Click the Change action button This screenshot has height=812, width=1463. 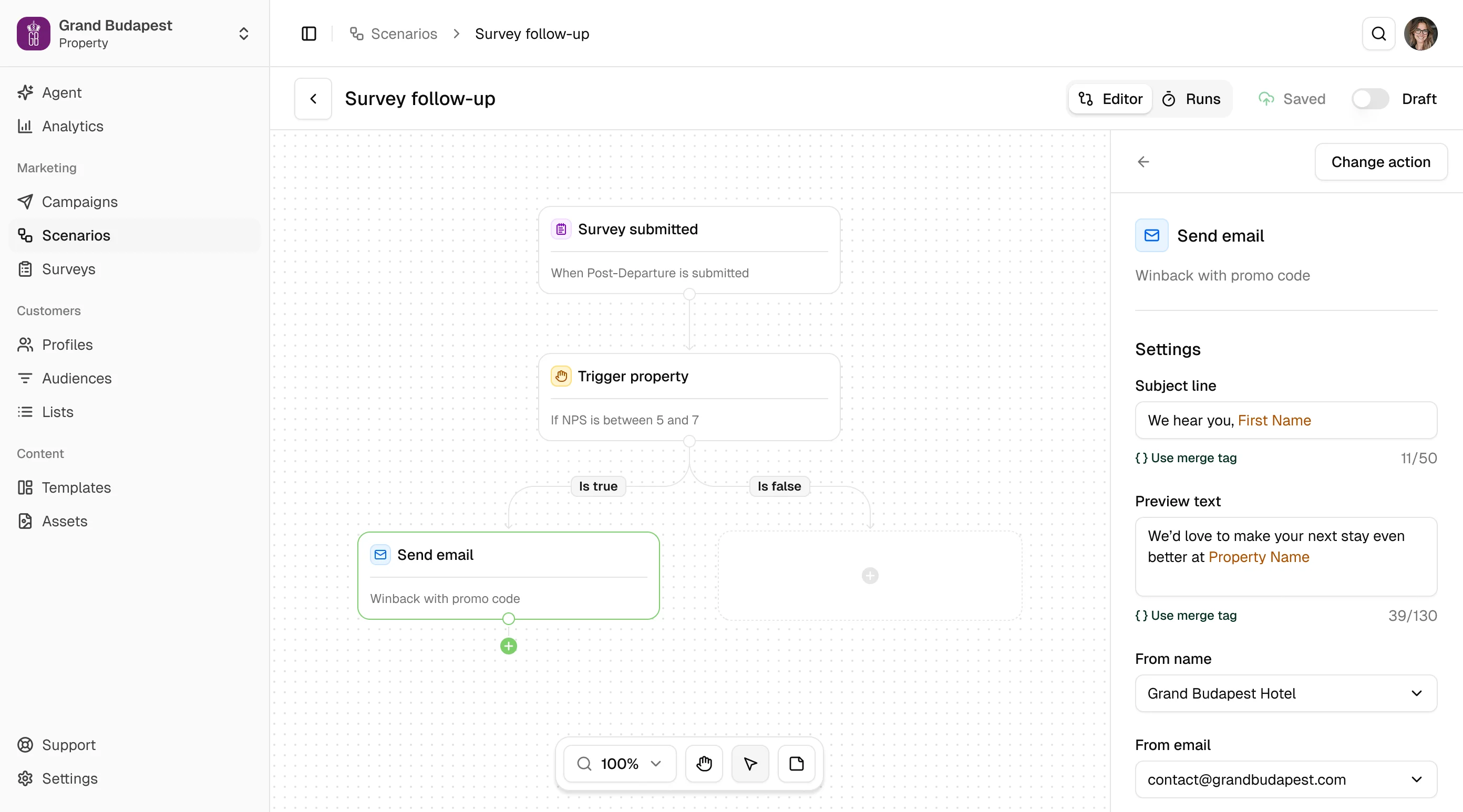[1380, 162]
